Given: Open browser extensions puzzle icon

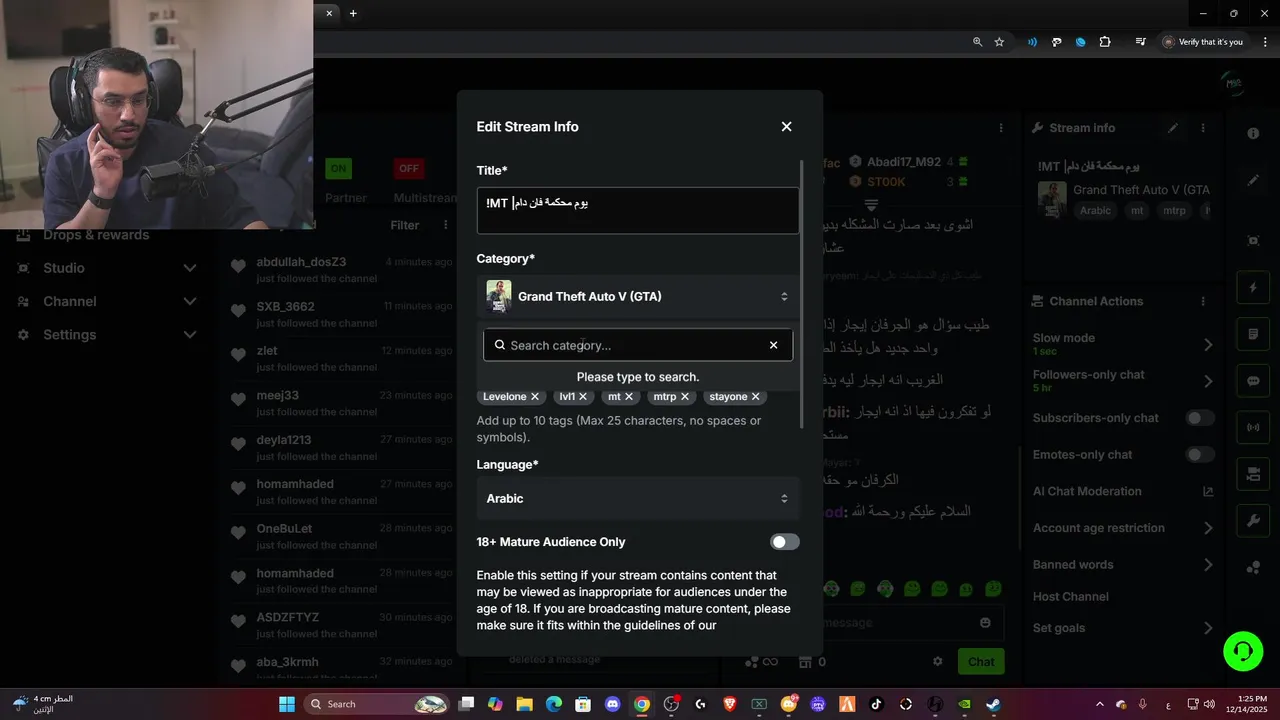Looking at the screenshot, I should point(1105,42).
